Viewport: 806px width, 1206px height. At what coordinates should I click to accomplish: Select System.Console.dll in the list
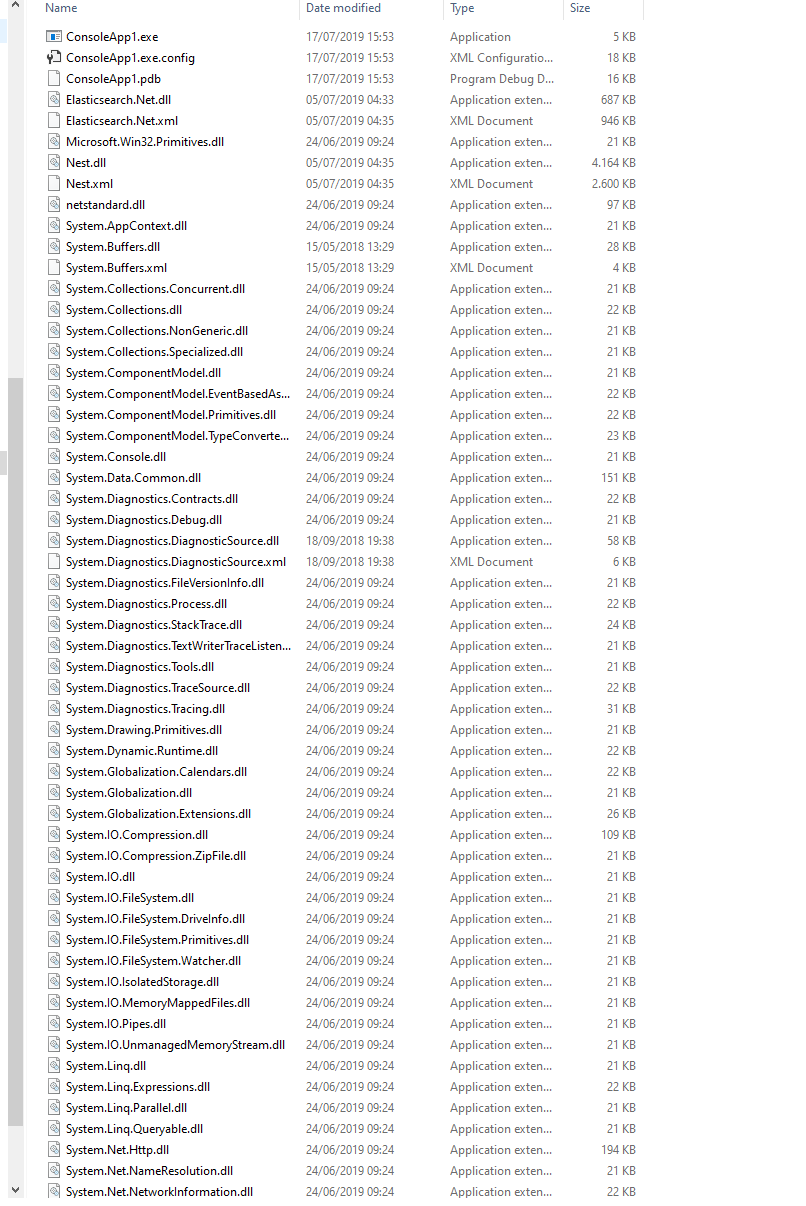coord(115,456)
